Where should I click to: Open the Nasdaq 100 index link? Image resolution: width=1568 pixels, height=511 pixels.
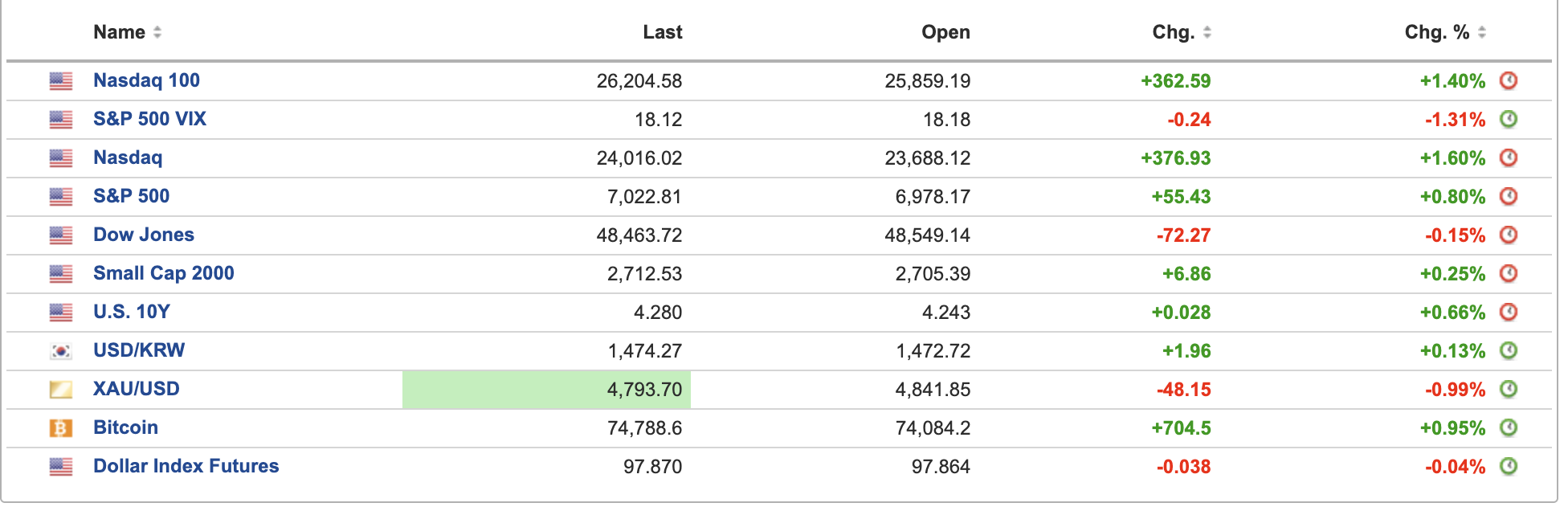coord(146,80)
